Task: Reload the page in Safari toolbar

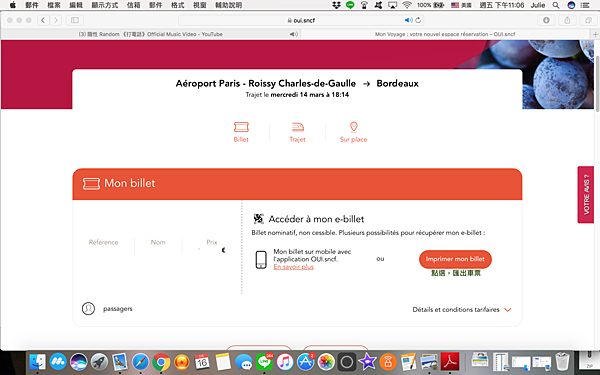Action: coord(418,20)
